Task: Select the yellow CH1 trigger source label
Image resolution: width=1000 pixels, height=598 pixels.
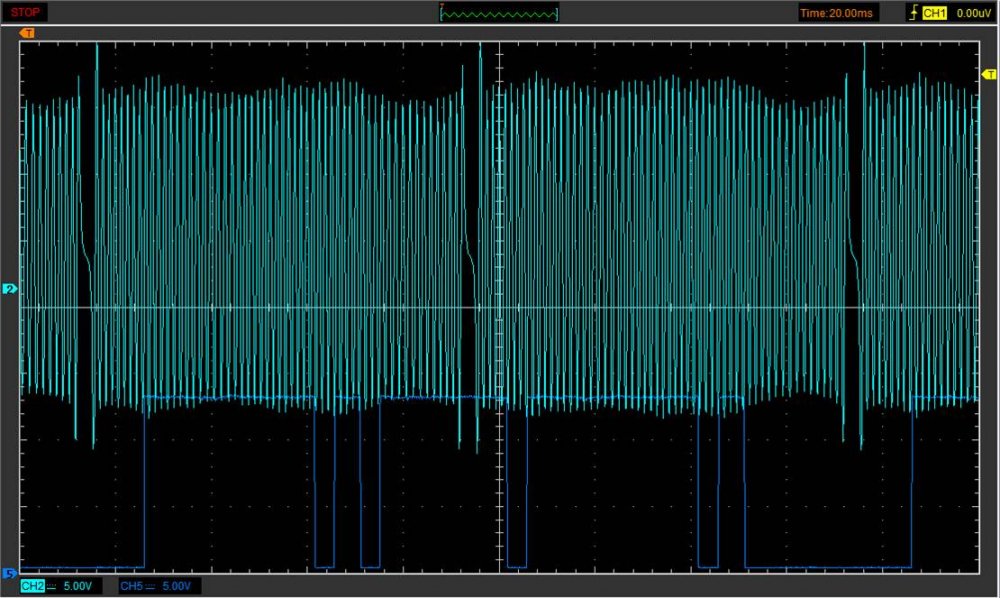Action: 934,13
